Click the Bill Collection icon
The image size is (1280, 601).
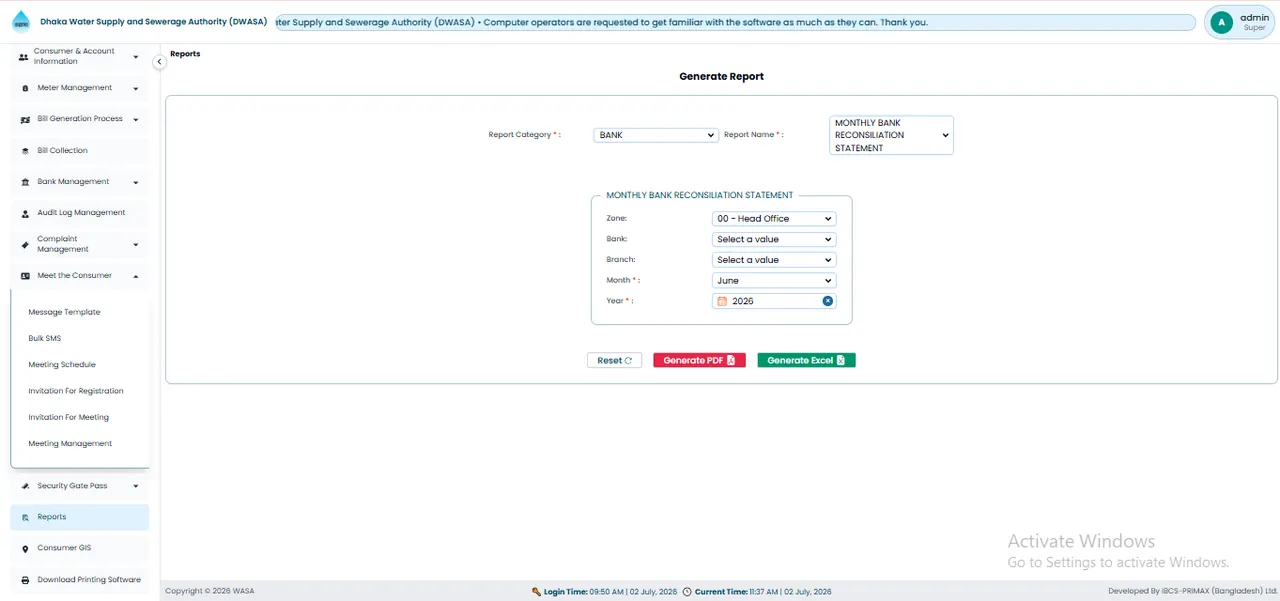coord(25,151)
